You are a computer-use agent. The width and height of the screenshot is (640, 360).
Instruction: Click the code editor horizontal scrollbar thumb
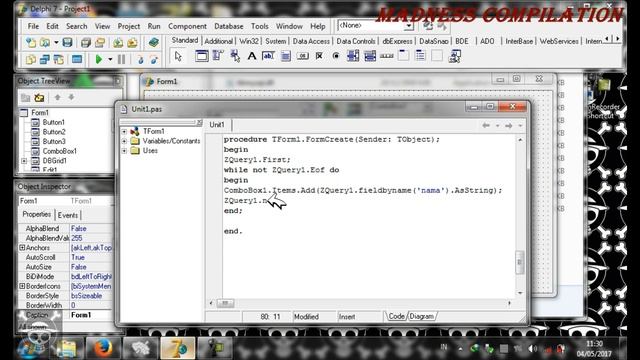(x=225, y=303)
